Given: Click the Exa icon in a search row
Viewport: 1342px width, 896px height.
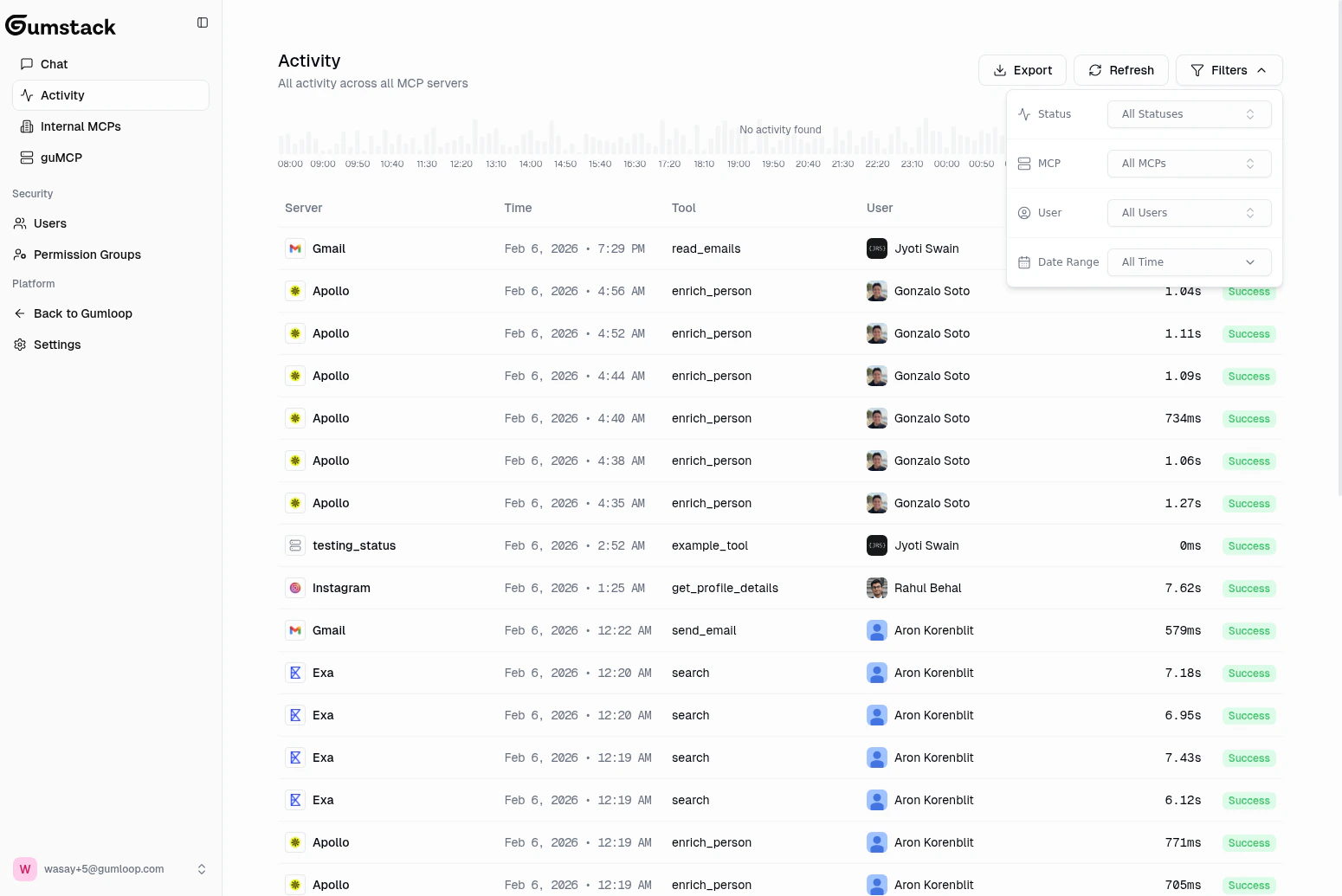Looking at the screenshot, I should 295,673.
